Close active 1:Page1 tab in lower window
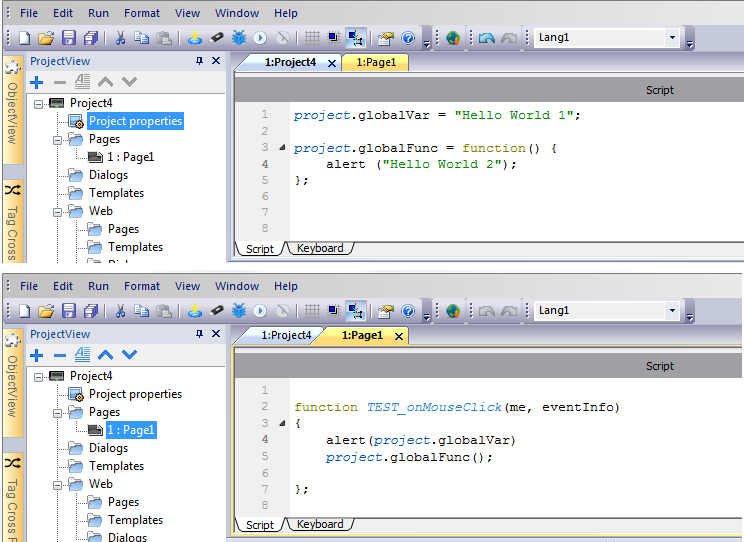This screenshot has width=744, height=542. [x=398, y=336]
